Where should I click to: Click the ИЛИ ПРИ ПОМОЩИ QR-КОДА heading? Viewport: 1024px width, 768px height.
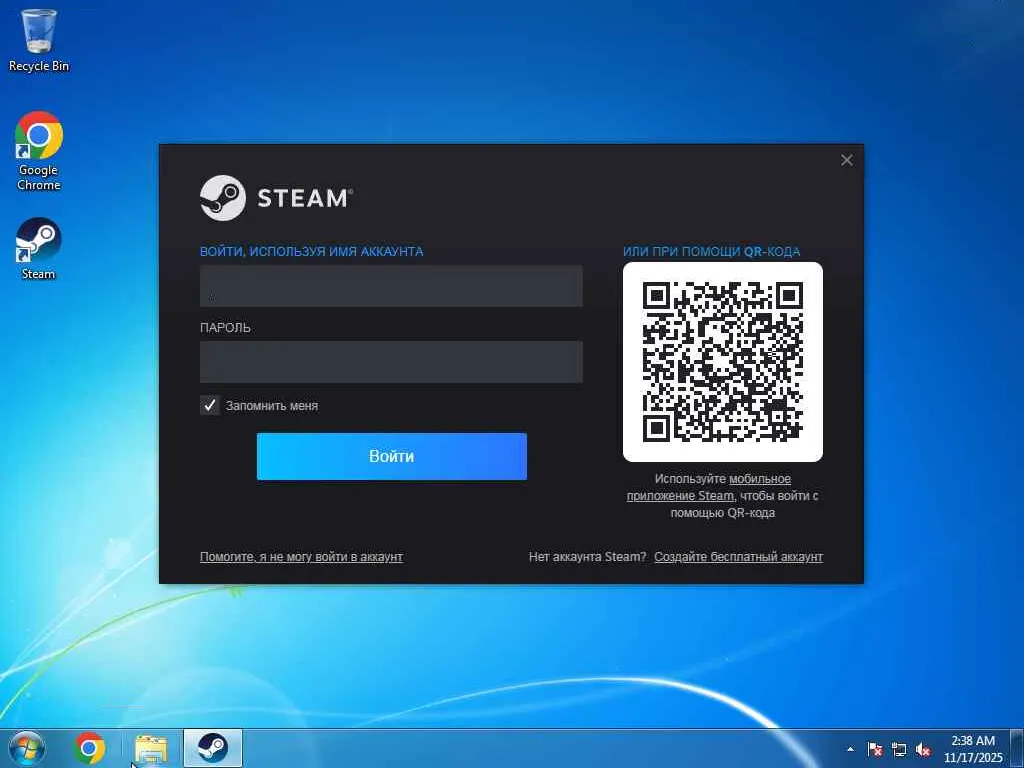pos(711,251)
